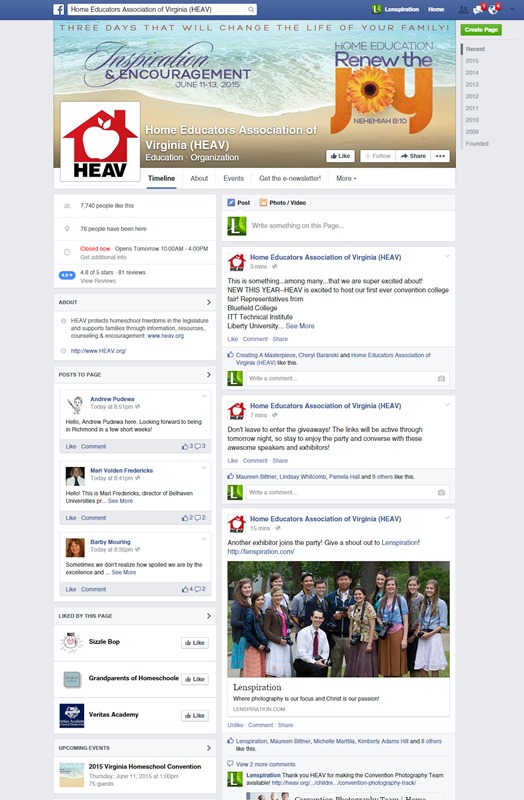Jump to 2012 on the timeline
The image size is (524, 800).
tap(472, 96)
